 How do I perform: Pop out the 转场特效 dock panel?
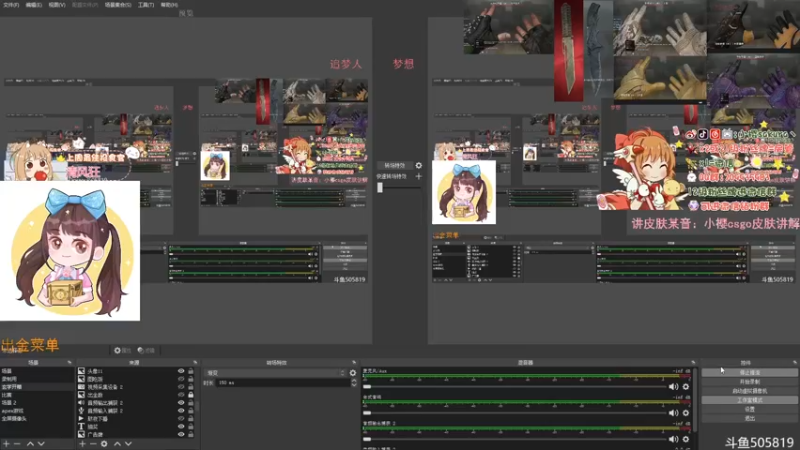click(354, 362)
